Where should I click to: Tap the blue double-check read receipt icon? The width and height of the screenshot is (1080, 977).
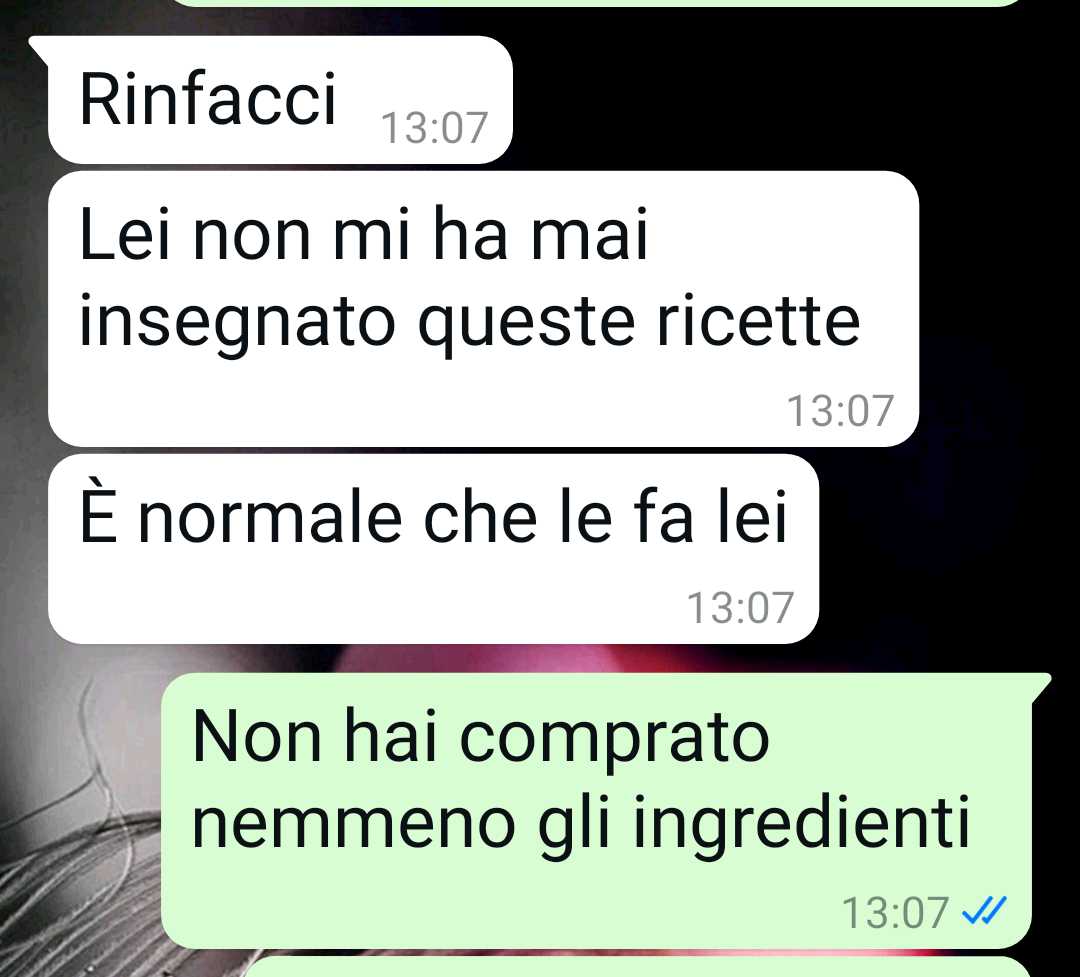point(985,911)
